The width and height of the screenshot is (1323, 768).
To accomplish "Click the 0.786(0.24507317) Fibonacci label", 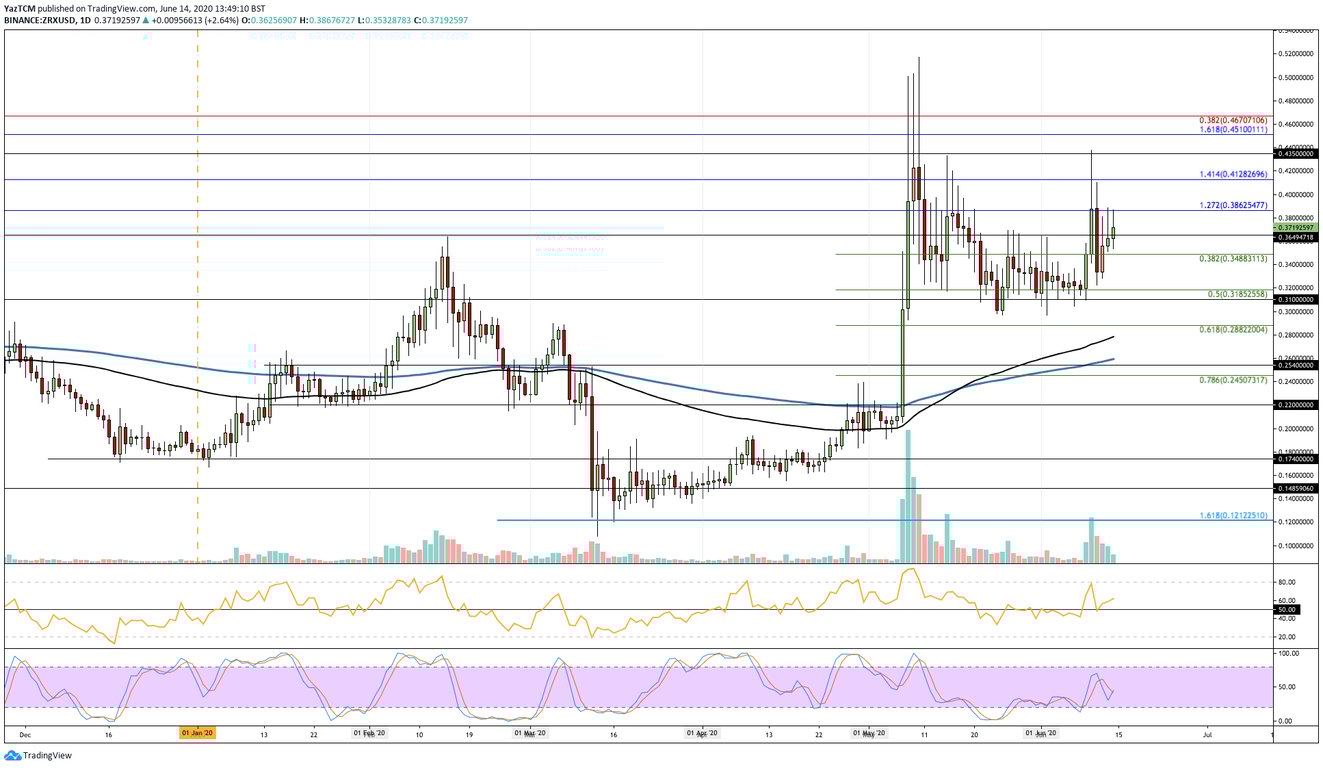I will coord(1232,380).
